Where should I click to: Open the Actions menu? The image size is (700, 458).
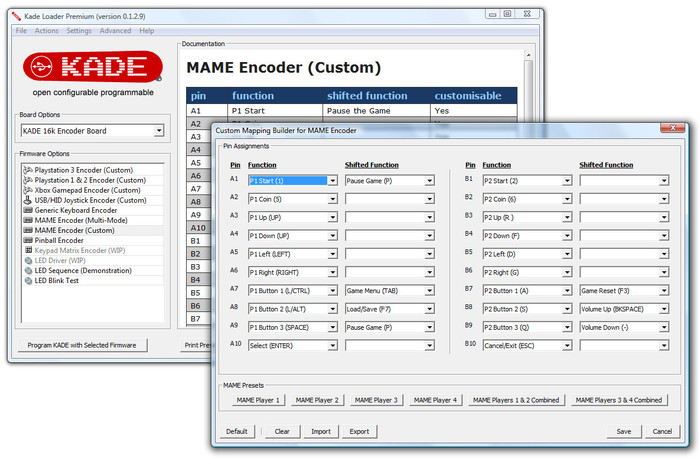click(46, 31)
